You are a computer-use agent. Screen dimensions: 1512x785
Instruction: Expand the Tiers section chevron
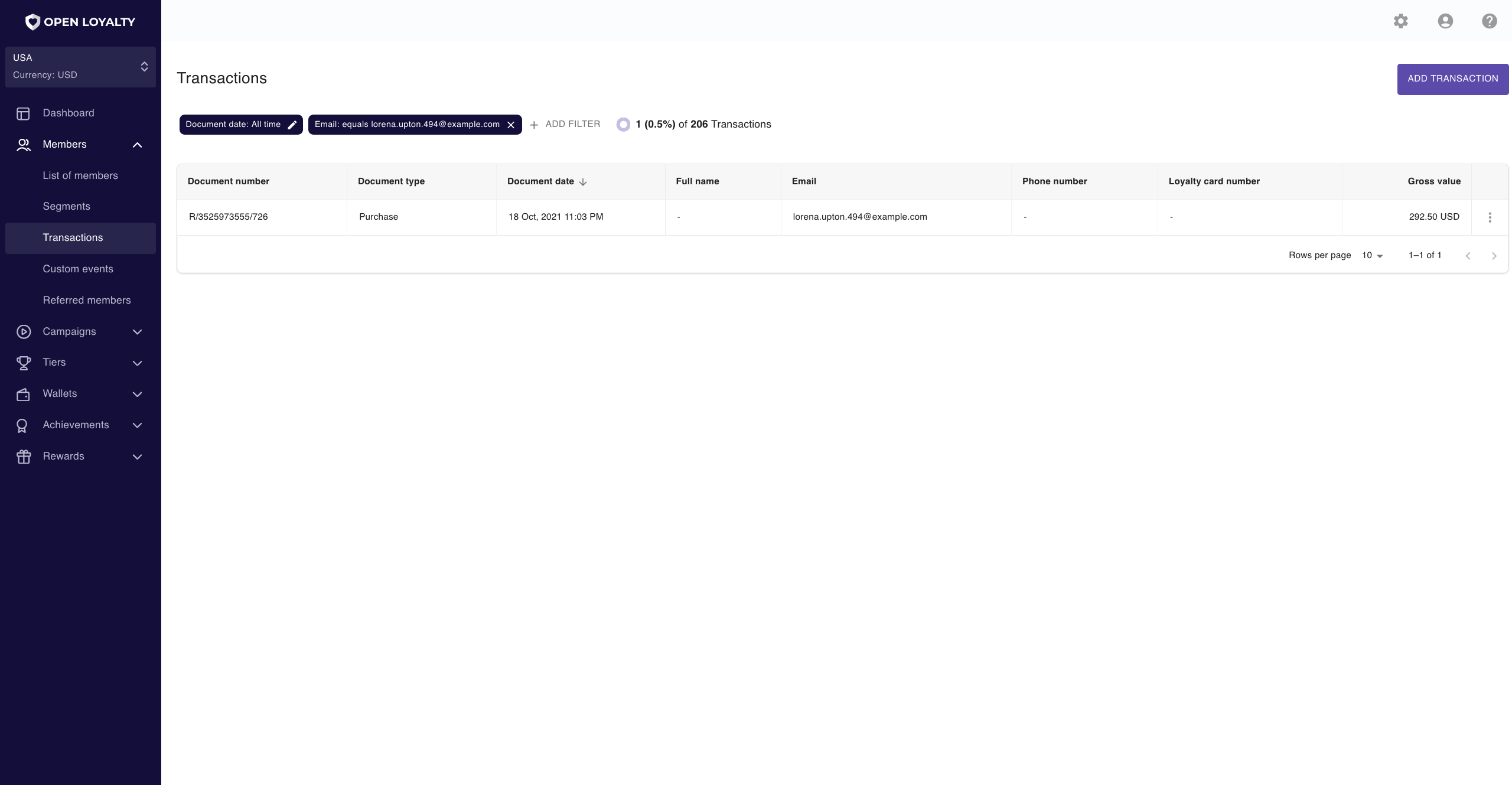137,363
